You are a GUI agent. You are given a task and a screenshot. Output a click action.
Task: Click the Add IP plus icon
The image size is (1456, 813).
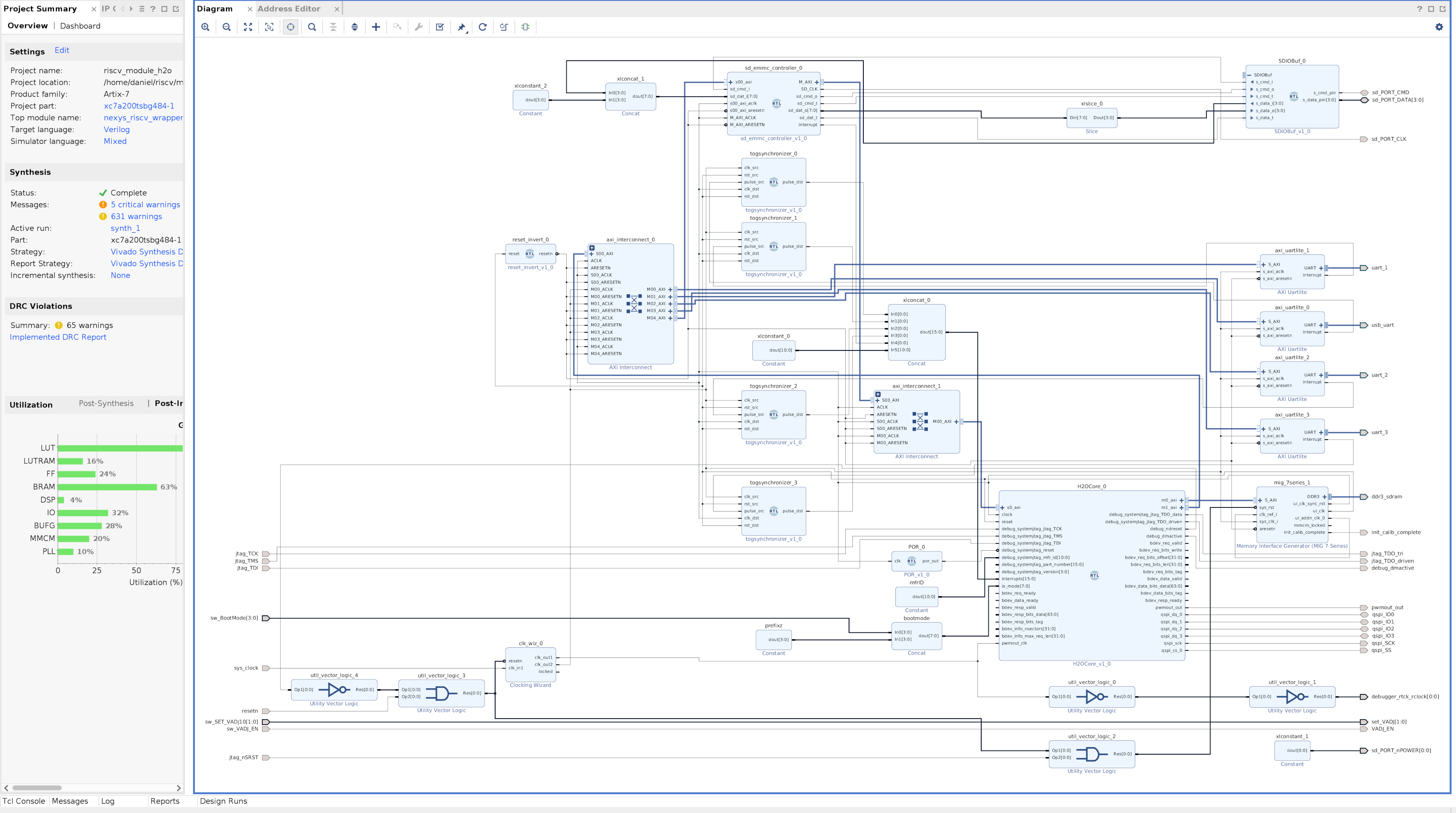pyautogui.click(x=376, y=27)
